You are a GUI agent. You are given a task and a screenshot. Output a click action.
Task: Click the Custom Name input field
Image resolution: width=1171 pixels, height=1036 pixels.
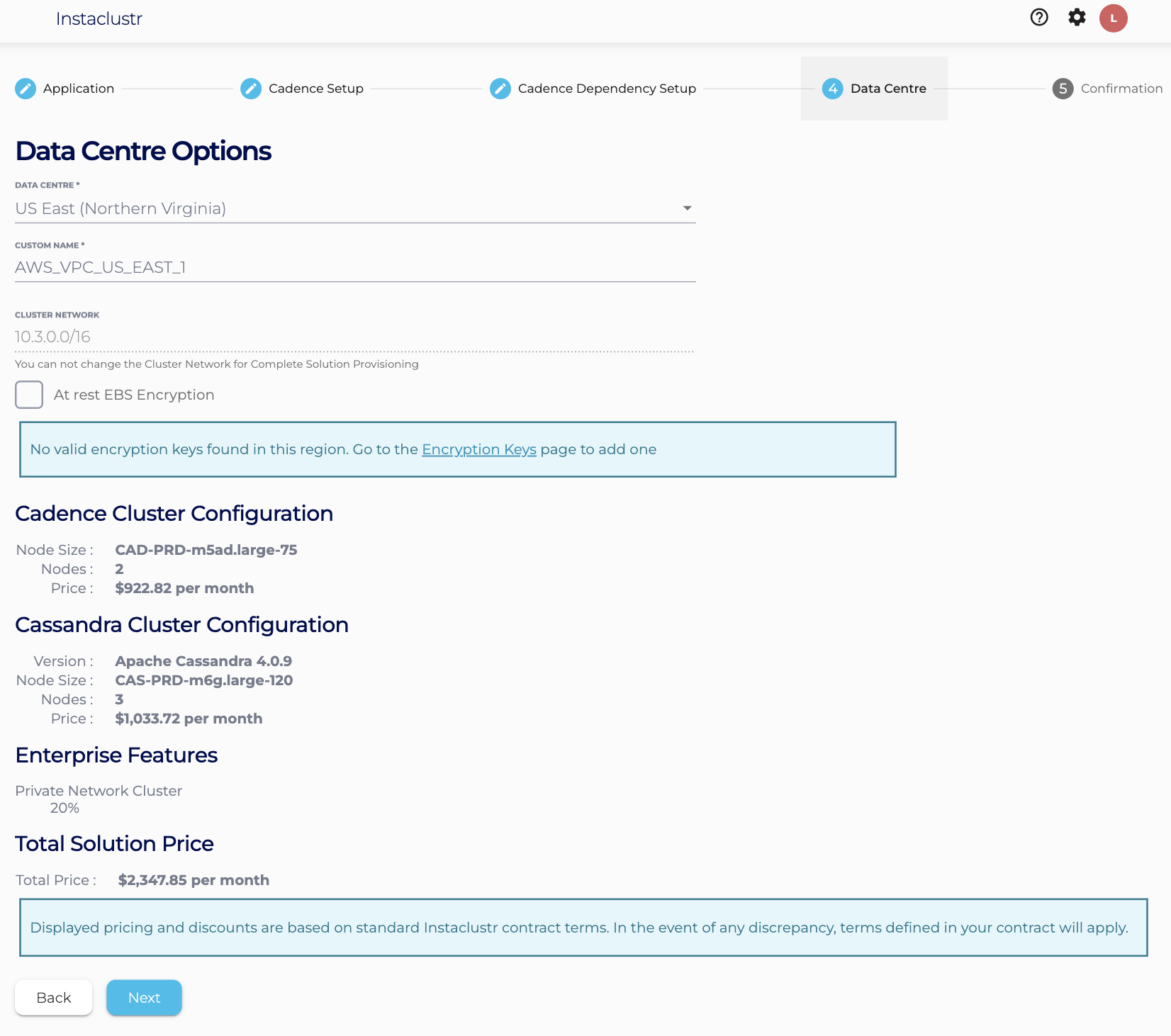click(x=354, y=267)
